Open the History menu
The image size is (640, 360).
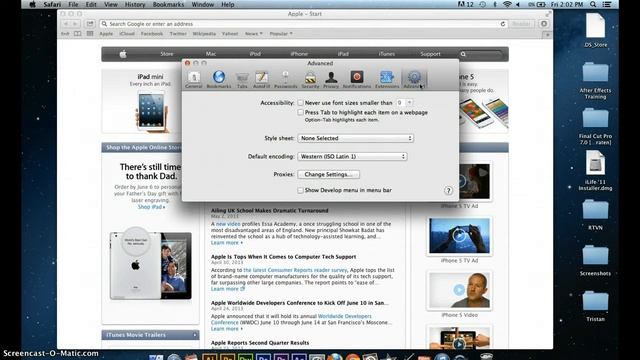pyautogui.click(x=135, y=4)
